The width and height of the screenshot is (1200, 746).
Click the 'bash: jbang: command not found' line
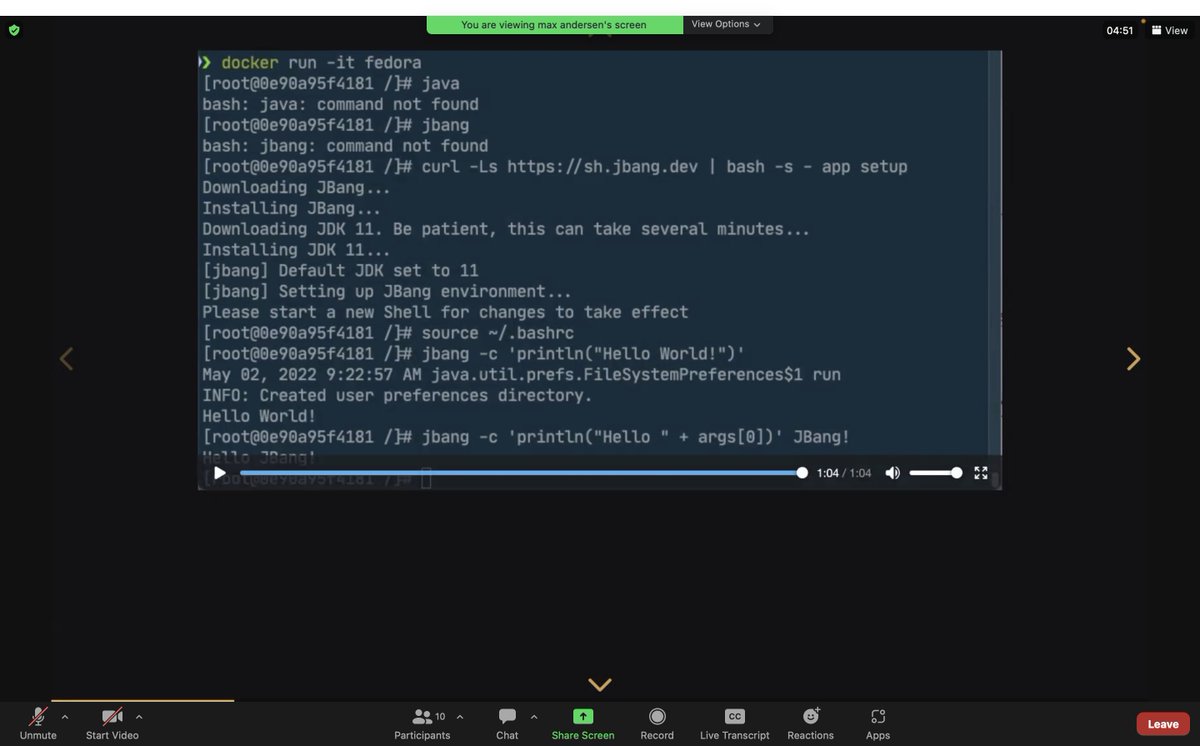(x=345, y=146)
